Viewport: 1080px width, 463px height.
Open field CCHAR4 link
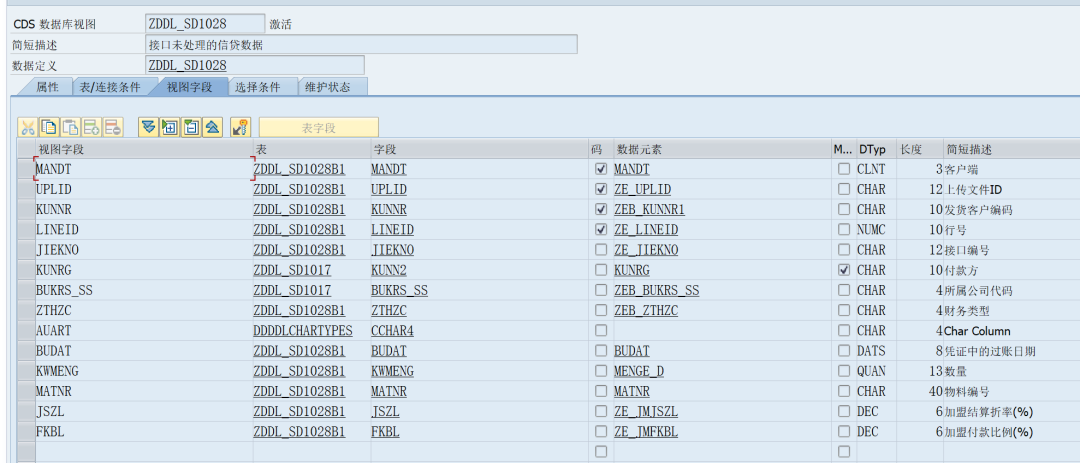[392, 331]
